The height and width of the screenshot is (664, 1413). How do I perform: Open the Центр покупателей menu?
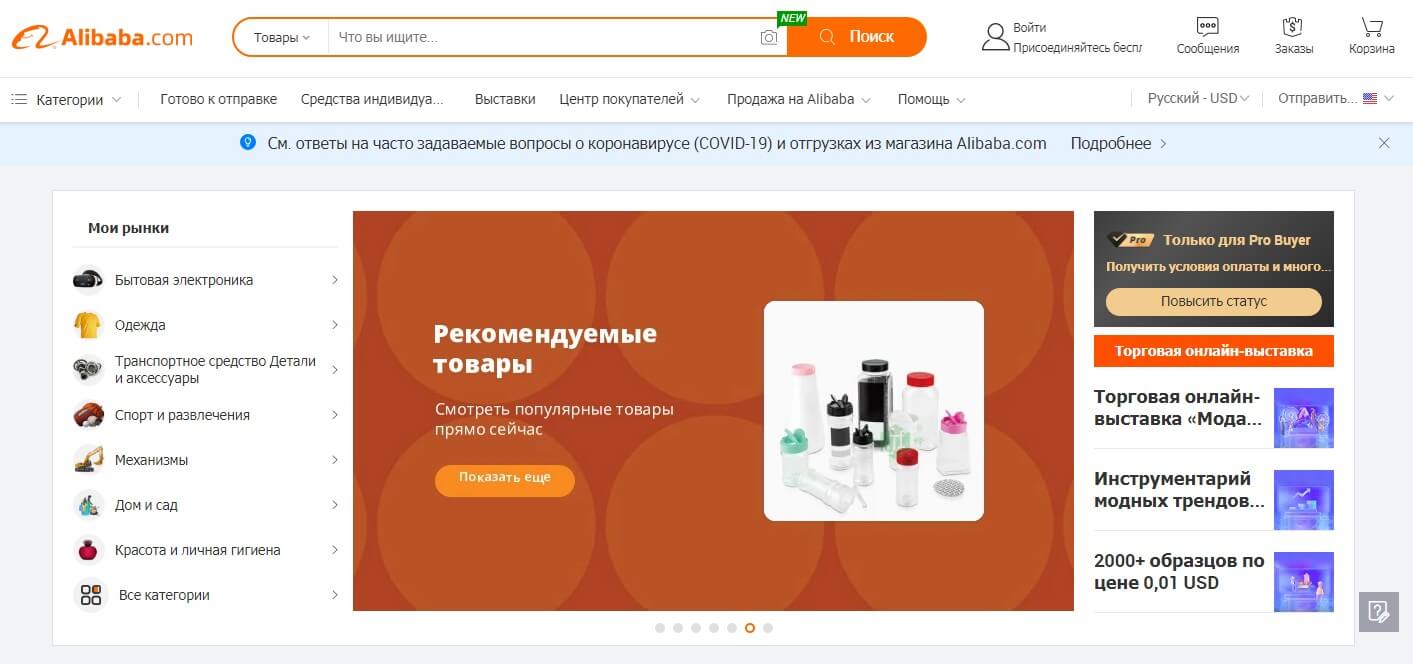click(x=629, y=99)
